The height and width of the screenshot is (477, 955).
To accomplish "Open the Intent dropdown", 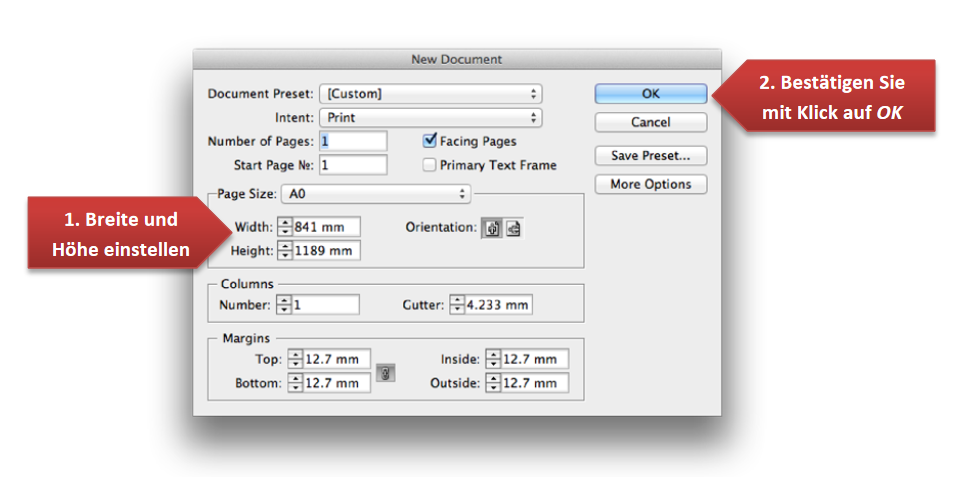I will coord(430,118).
